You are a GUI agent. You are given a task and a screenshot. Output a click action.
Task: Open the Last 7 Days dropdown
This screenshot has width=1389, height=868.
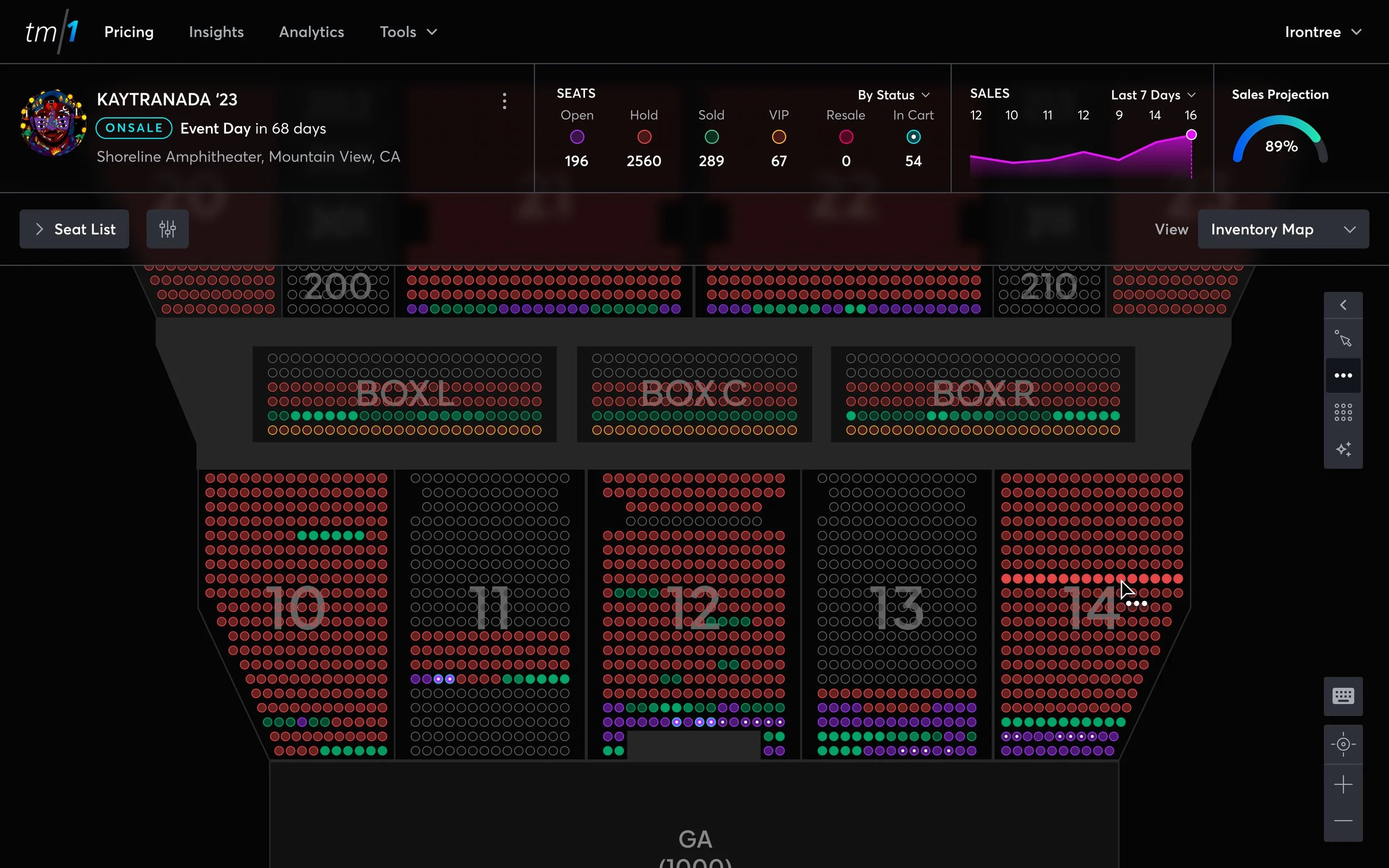1152,95
